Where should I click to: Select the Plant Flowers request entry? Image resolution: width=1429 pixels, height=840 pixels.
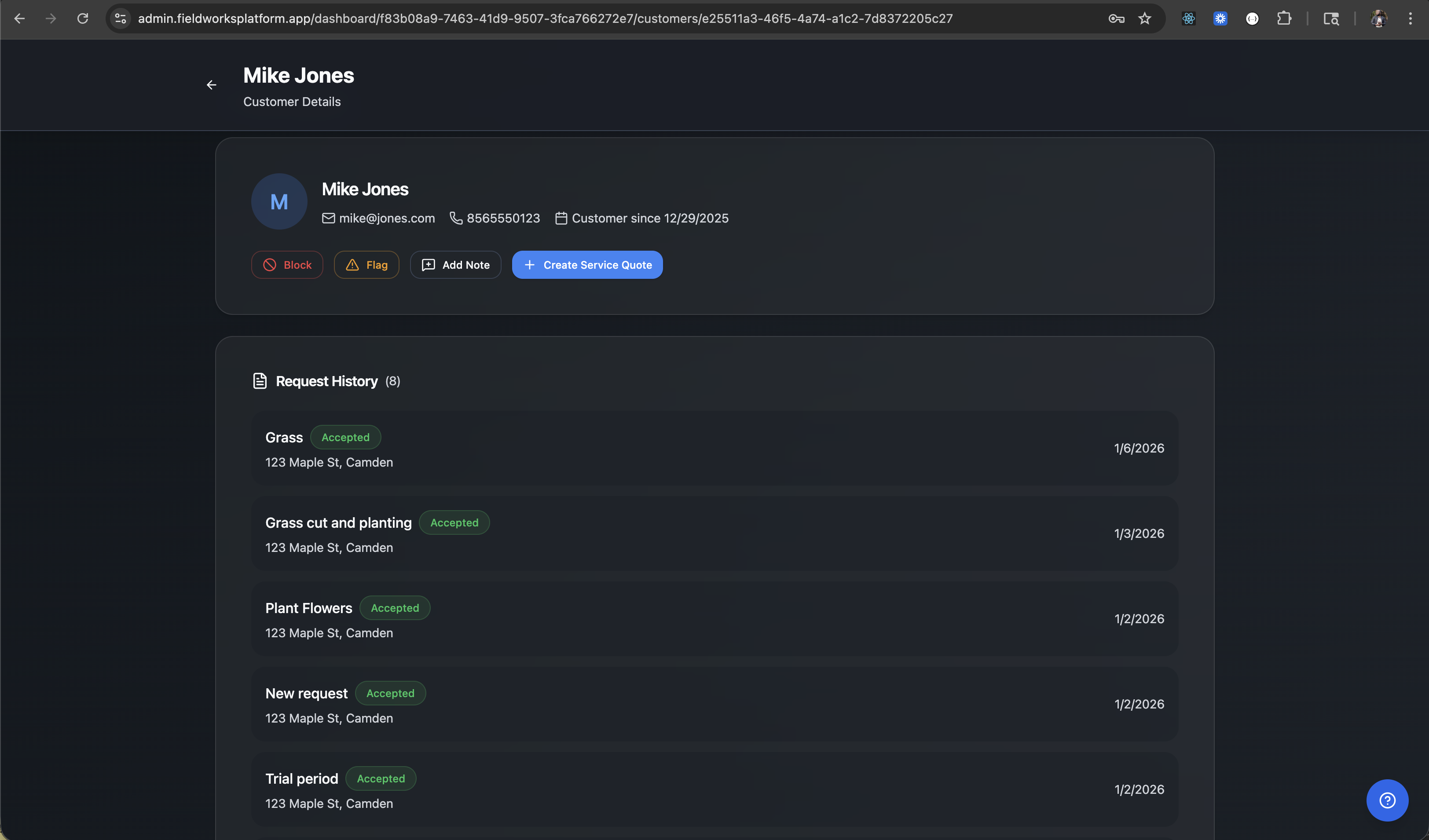[x=714, y=619]
